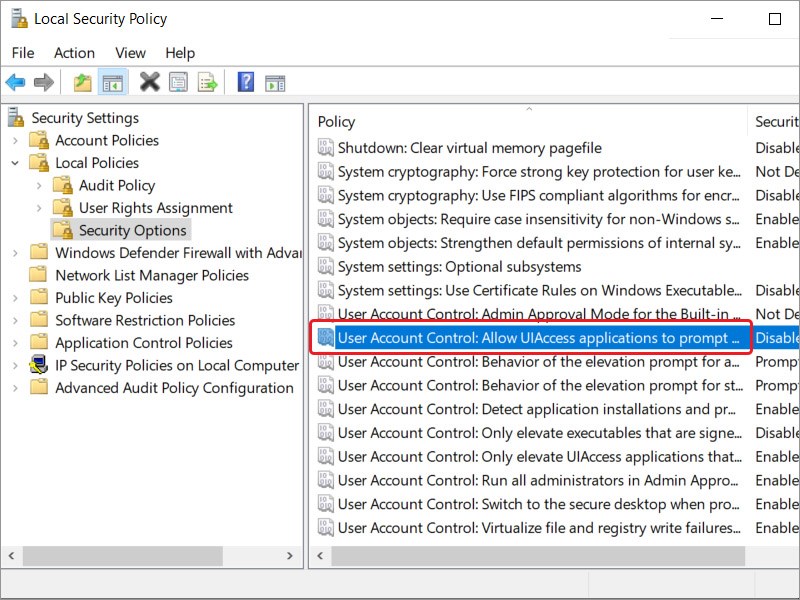Toggle Show/Hide Console Tree toolbar button
Screen dimensions: 800x600
[x=113, y=82]
